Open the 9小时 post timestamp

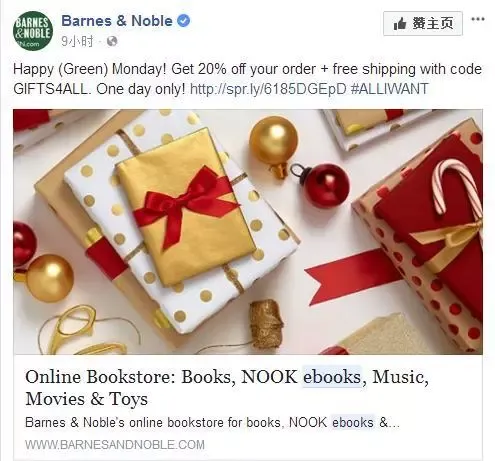coord(77,41)
